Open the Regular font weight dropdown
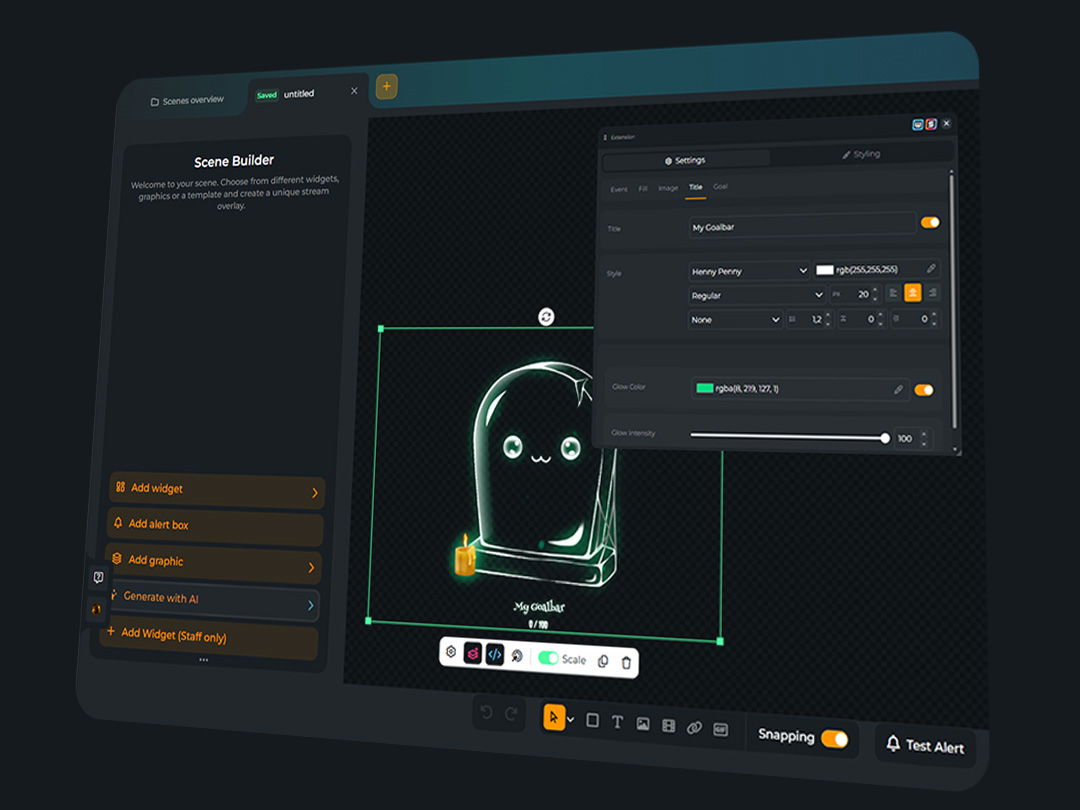The width and height of the screenshot is (1080, 810). click(x=756, y=295)
